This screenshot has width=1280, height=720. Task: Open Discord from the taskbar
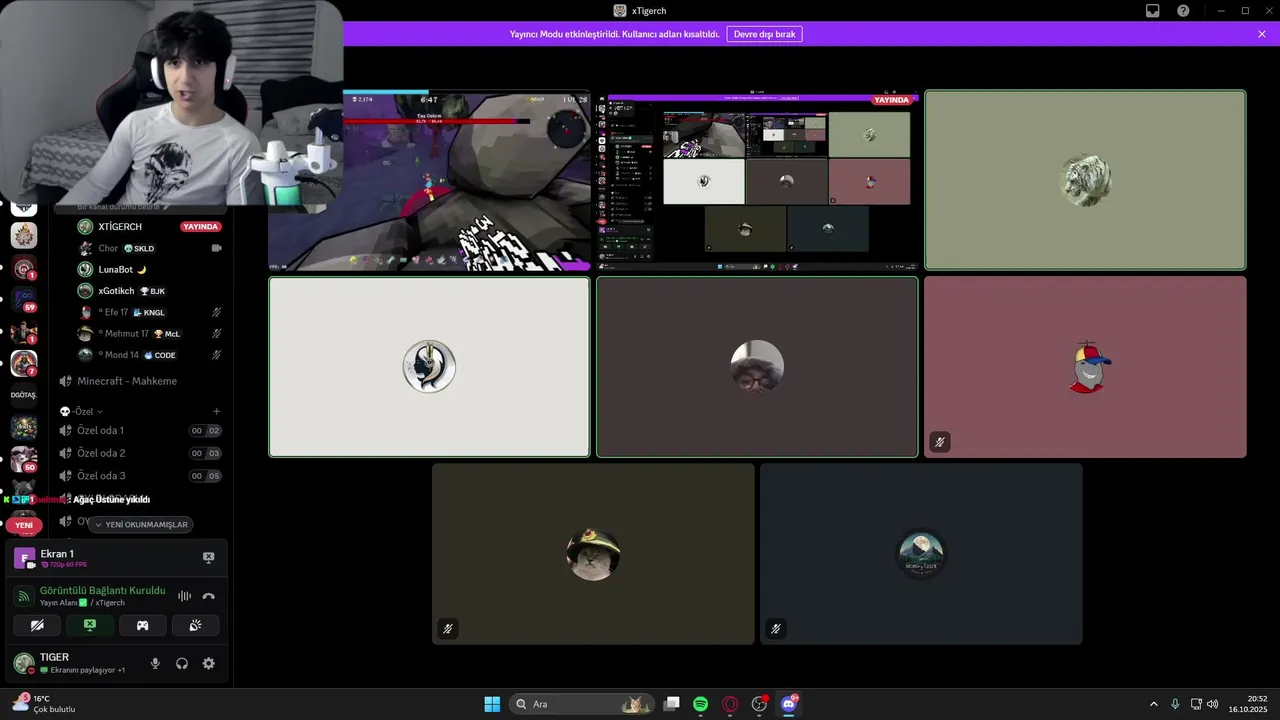pyautogui.click(x=788, y=704)
